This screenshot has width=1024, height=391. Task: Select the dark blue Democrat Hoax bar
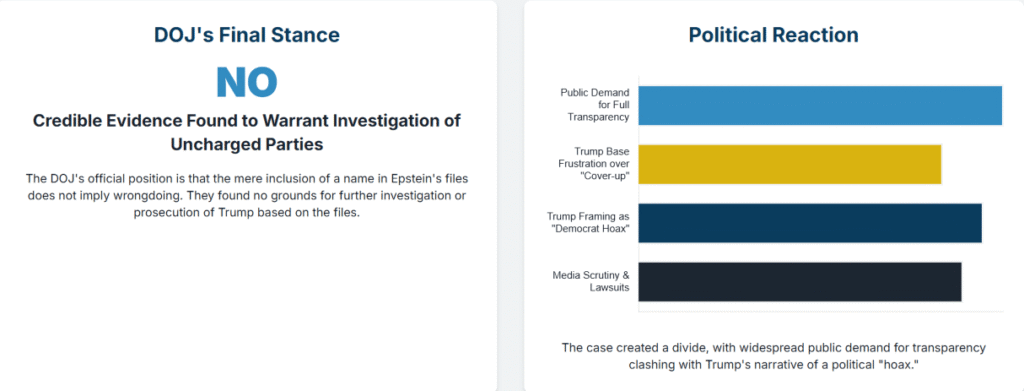point(810,223)
